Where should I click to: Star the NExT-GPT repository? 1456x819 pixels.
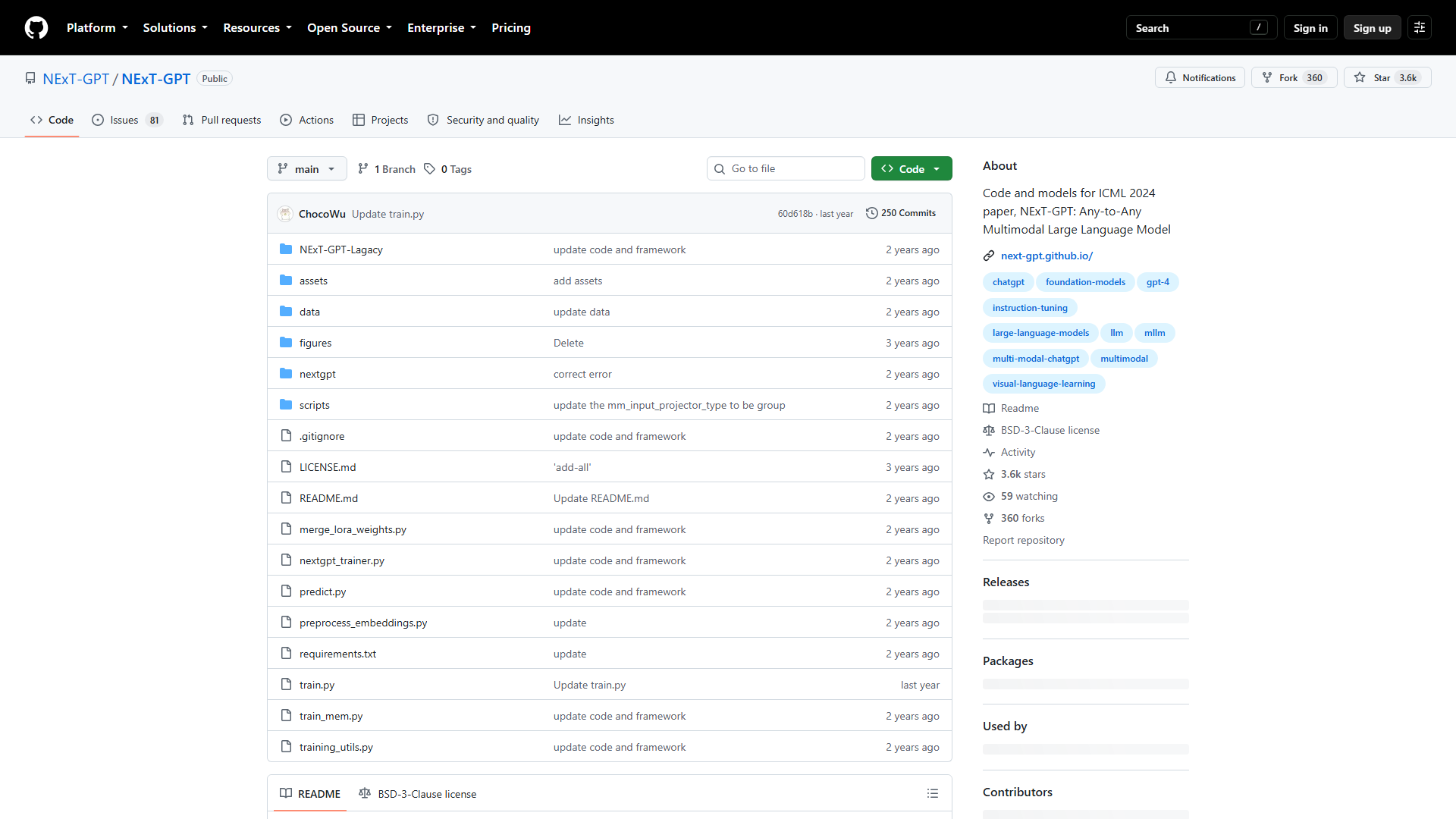point(1387,78)
